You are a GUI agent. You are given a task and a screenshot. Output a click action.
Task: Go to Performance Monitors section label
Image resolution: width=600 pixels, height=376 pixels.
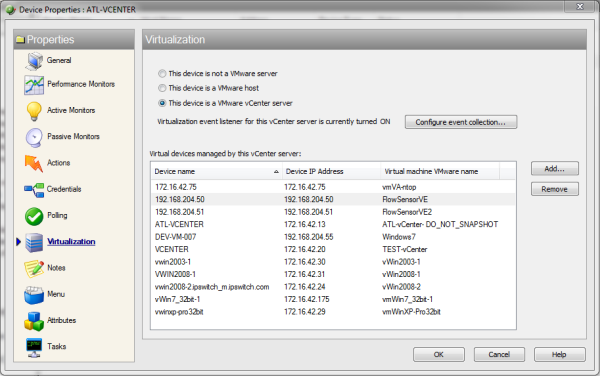pos(81,84)
